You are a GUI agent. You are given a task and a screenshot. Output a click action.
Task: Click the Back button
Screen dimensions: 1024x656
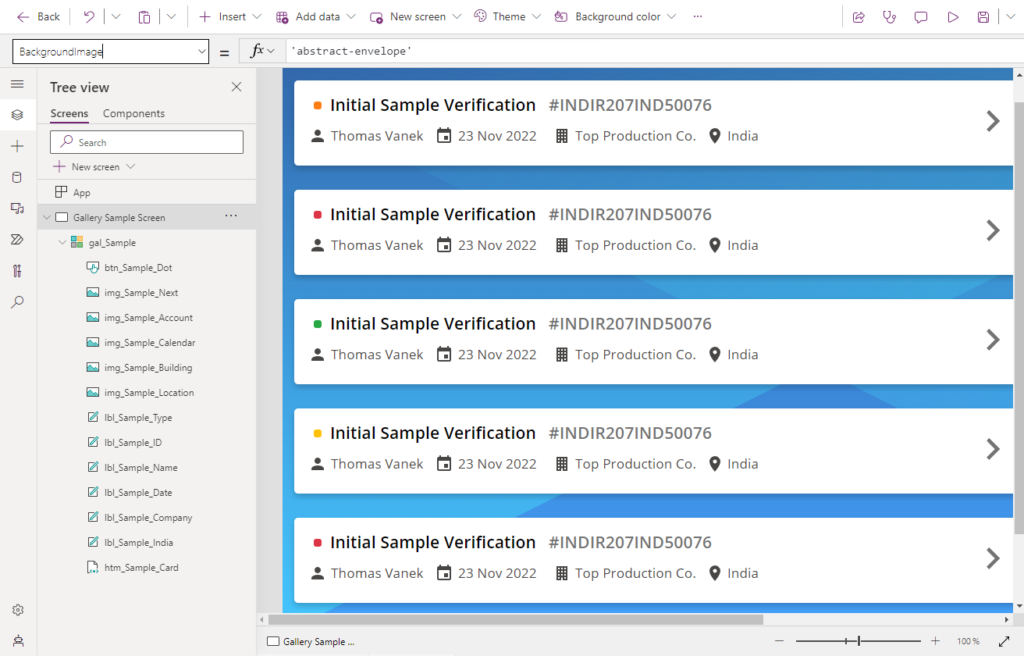pos(38,17)
